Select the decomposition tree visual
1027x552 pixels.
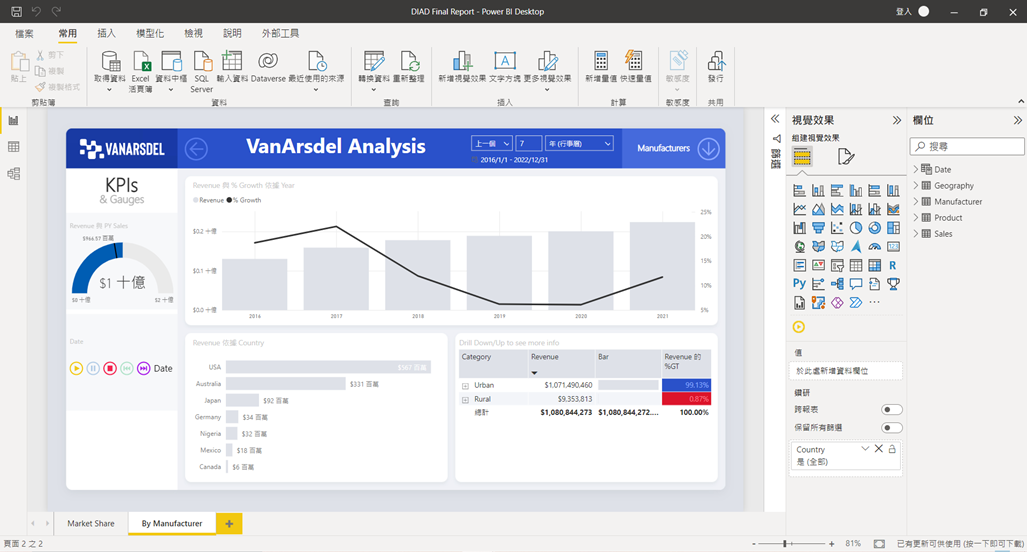click(x=837, y=284)
